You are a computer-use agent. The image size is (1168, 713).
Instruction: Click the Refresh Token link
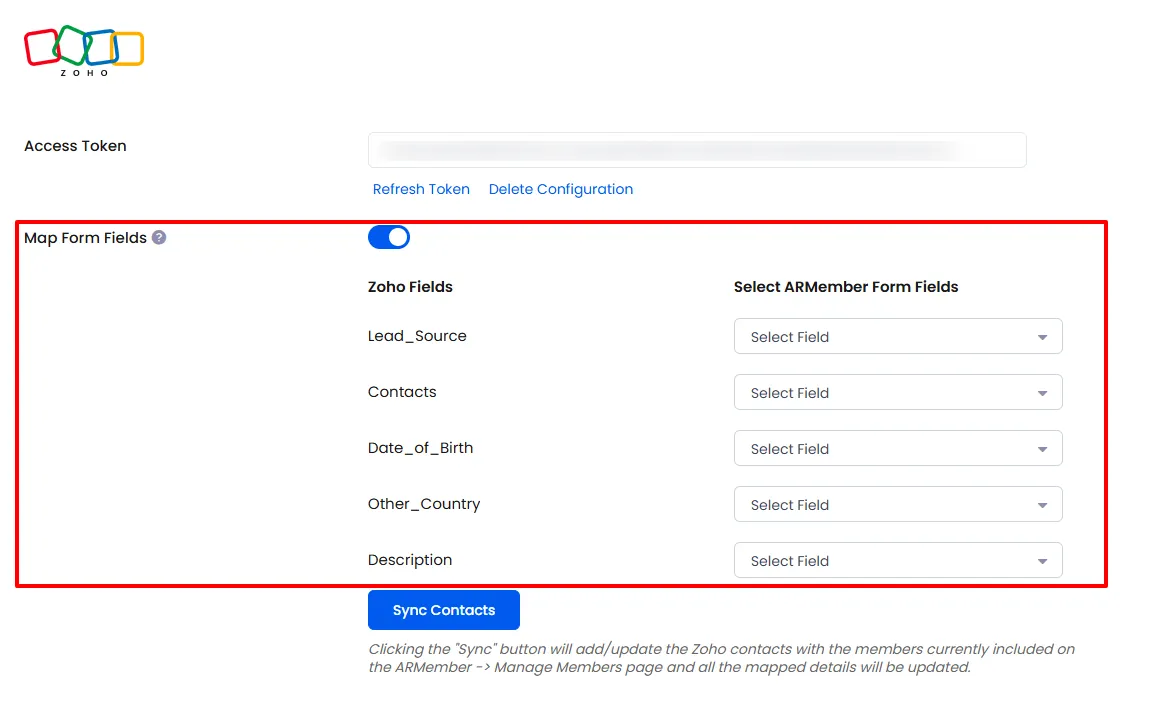click(x=421, y=189)
